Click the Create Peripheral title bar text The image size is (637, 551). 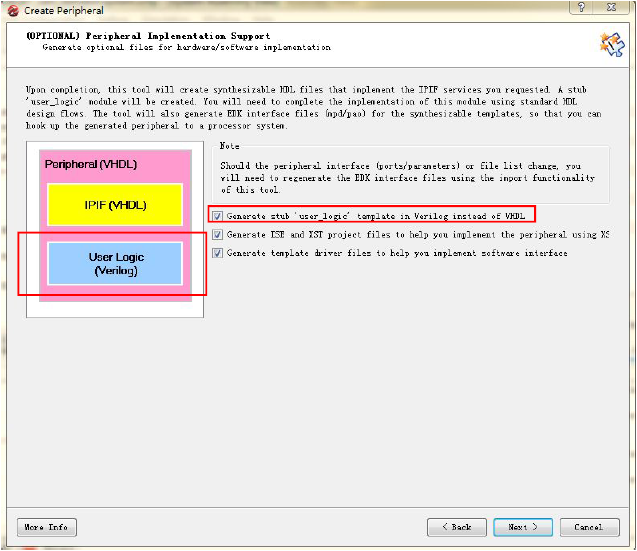click(x=63, y=10)
